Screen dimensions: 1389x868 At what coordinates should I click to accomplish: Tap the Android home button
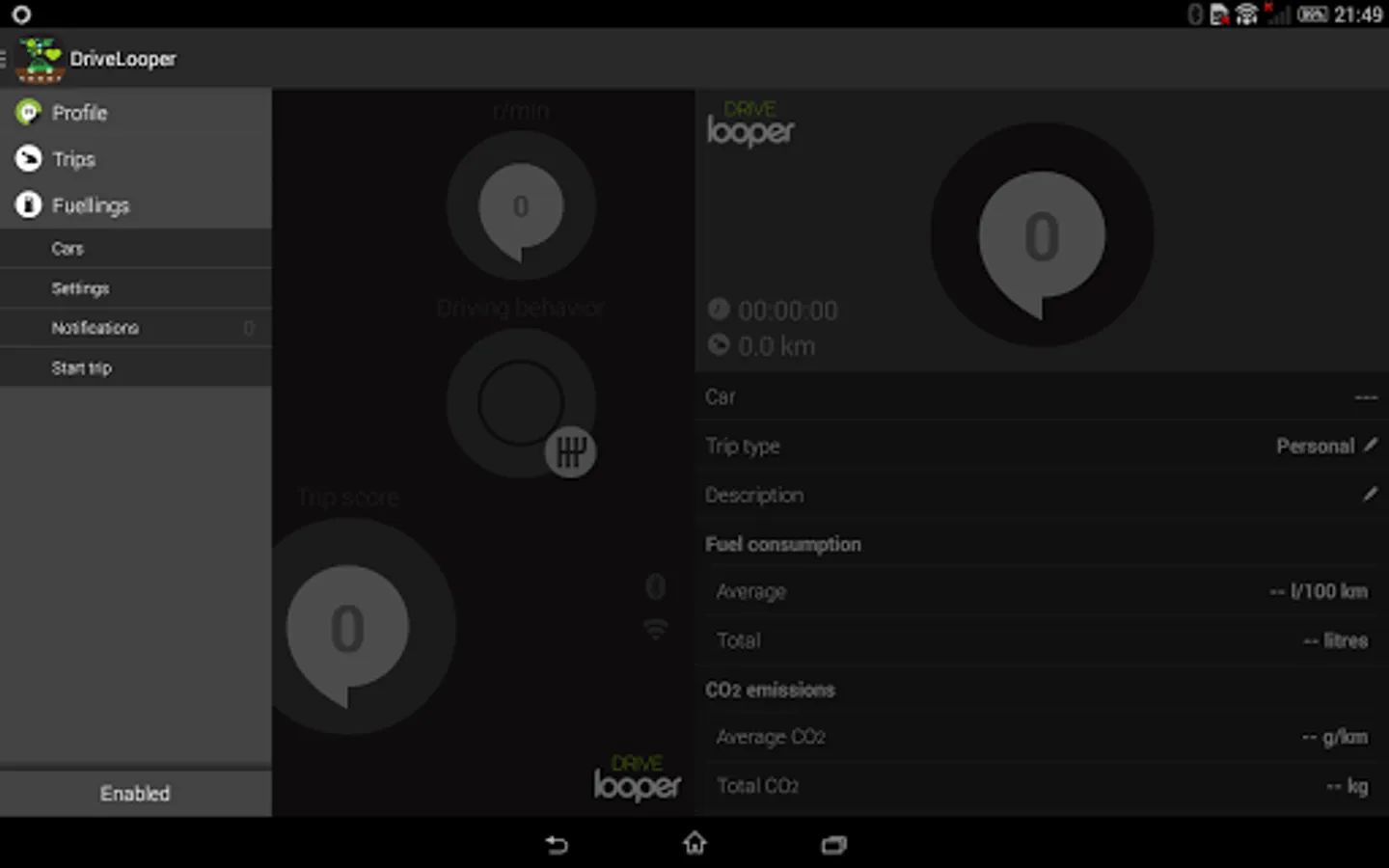(x=694, y=844)
